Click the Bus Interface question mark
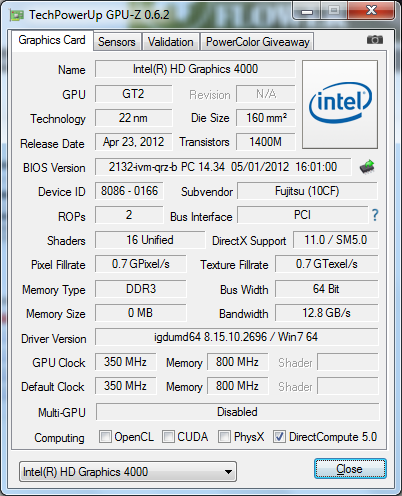The image size is (402, 496). click(x=375, y=215)
